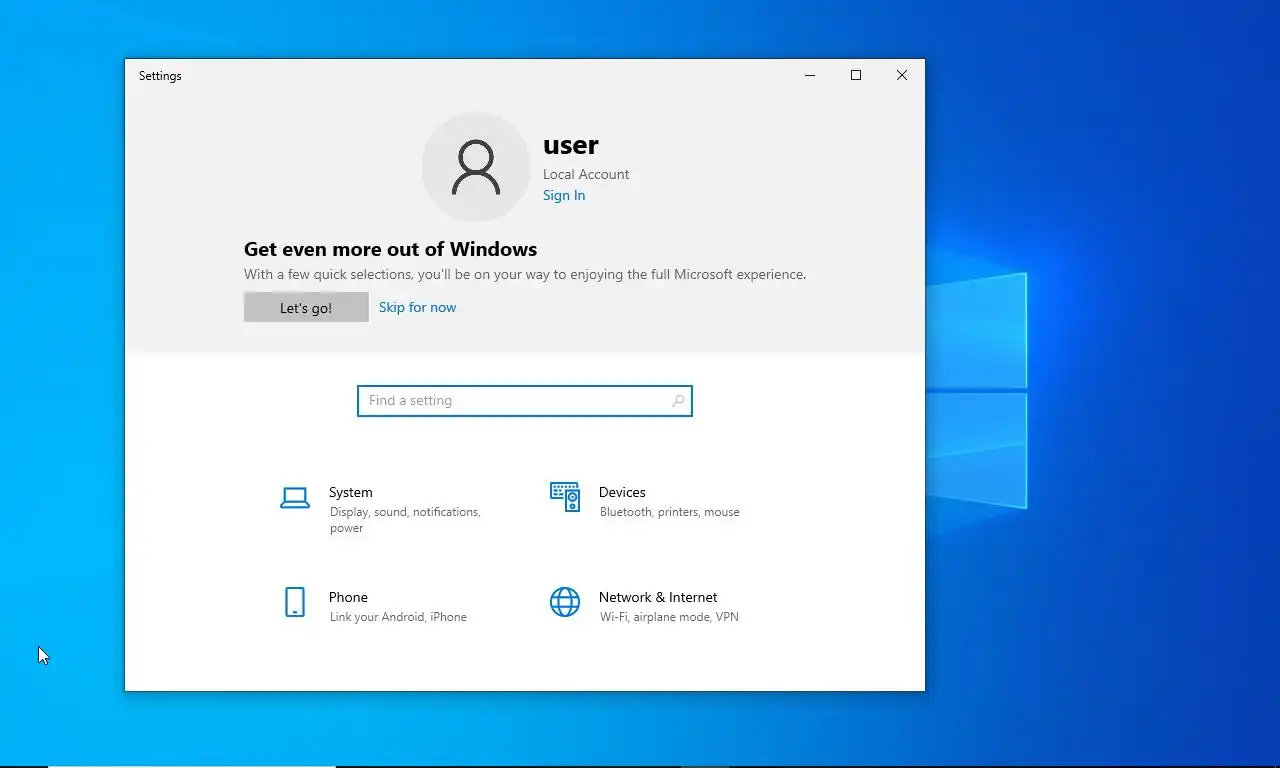Click the Let's go! button
The width and height of the screenshot is (1280, 768).
click(x=306, y=307)
